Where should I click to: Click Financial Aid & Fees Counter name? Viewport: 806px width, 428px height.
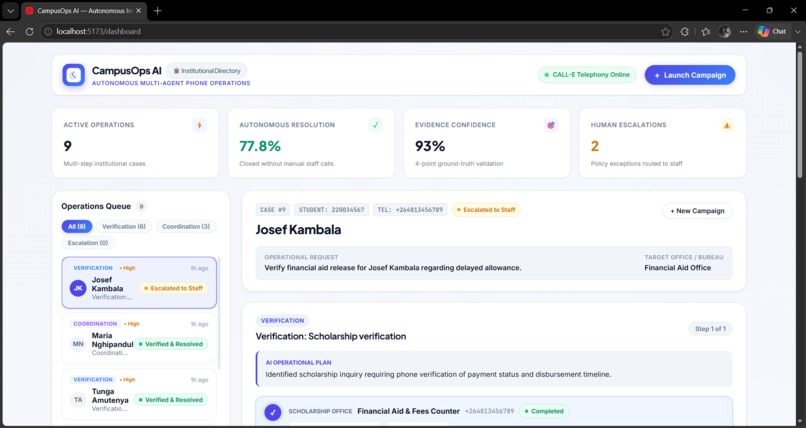pyautogui.click(x=409, y=411)
